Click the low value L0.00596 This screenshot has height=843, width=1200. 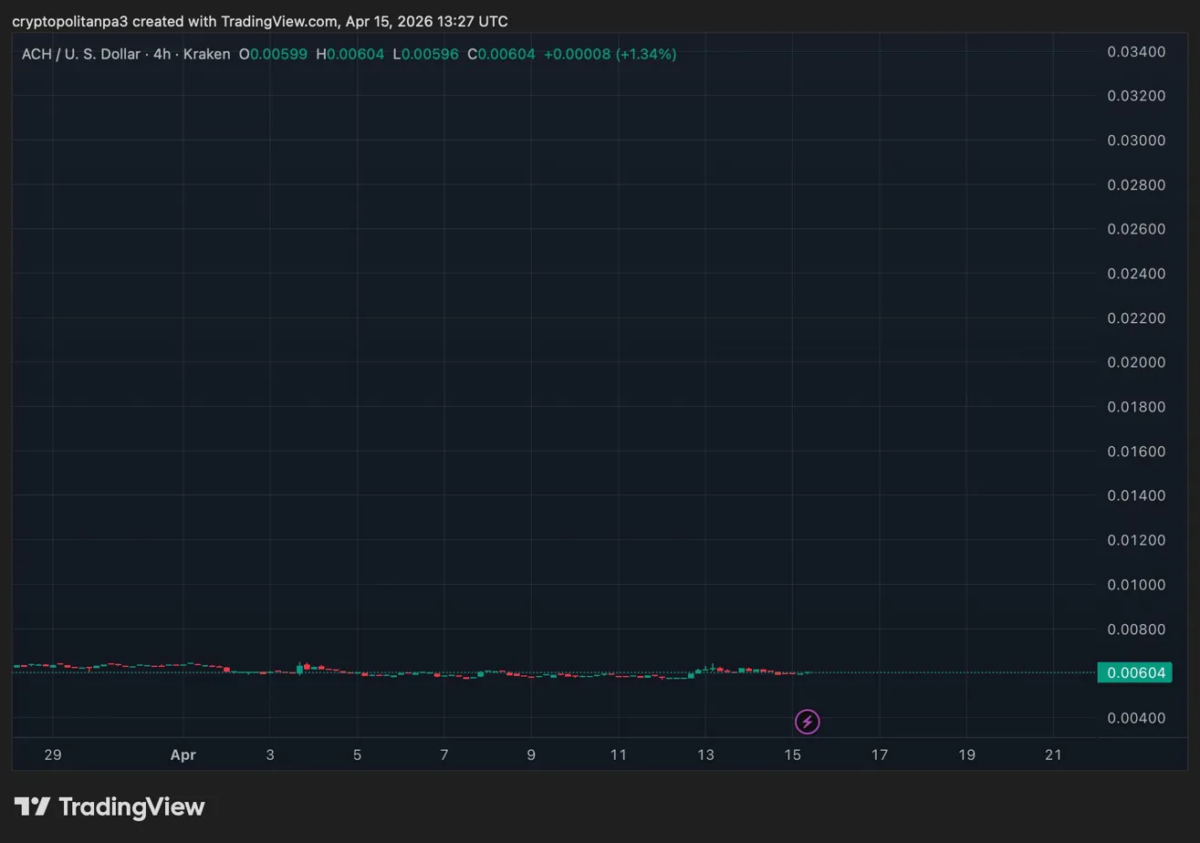tap(426, 54)
